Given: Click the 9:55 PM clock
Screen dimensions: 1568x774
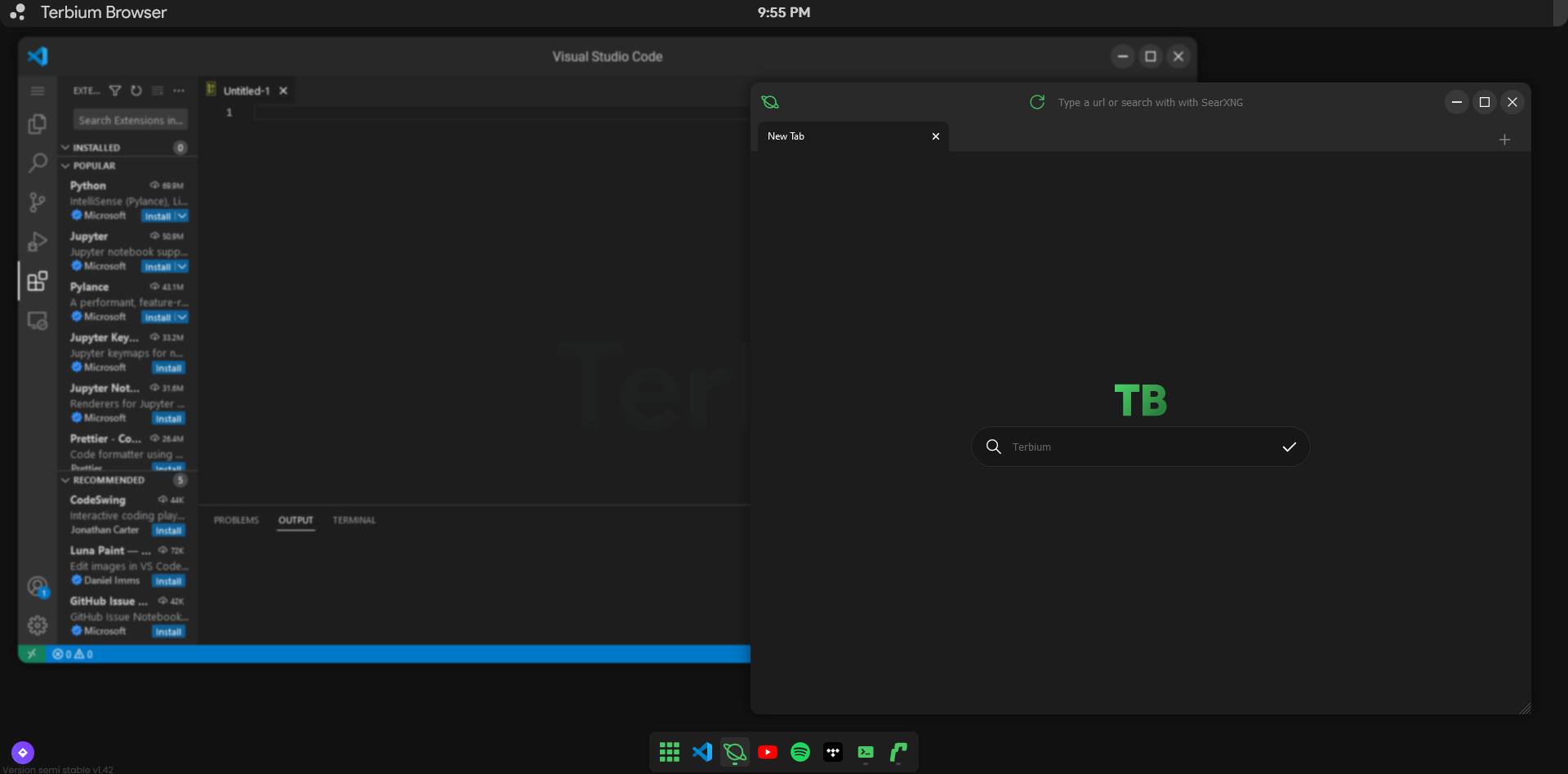Looking at the screenshot, I should (x=784, y=12).
